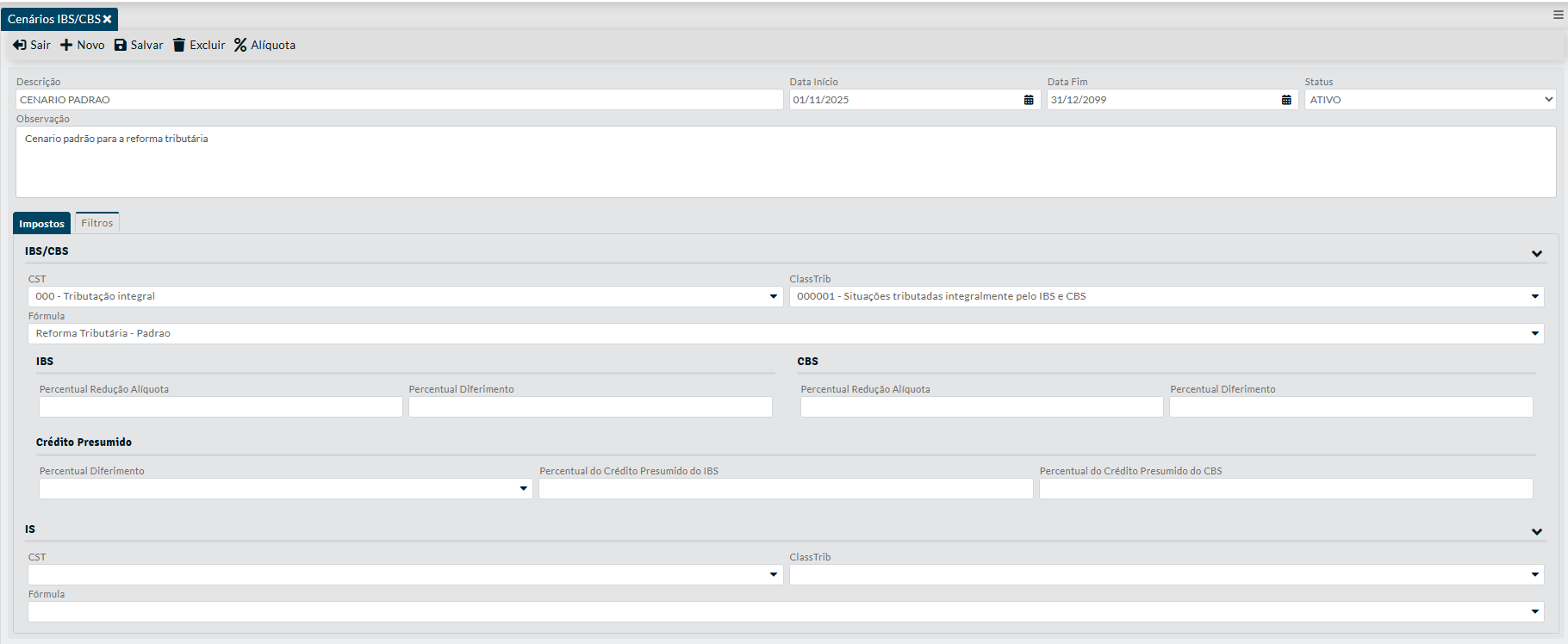Switch to the Filtros tab
Screen dimensions: 1568x644
point(96,223)
